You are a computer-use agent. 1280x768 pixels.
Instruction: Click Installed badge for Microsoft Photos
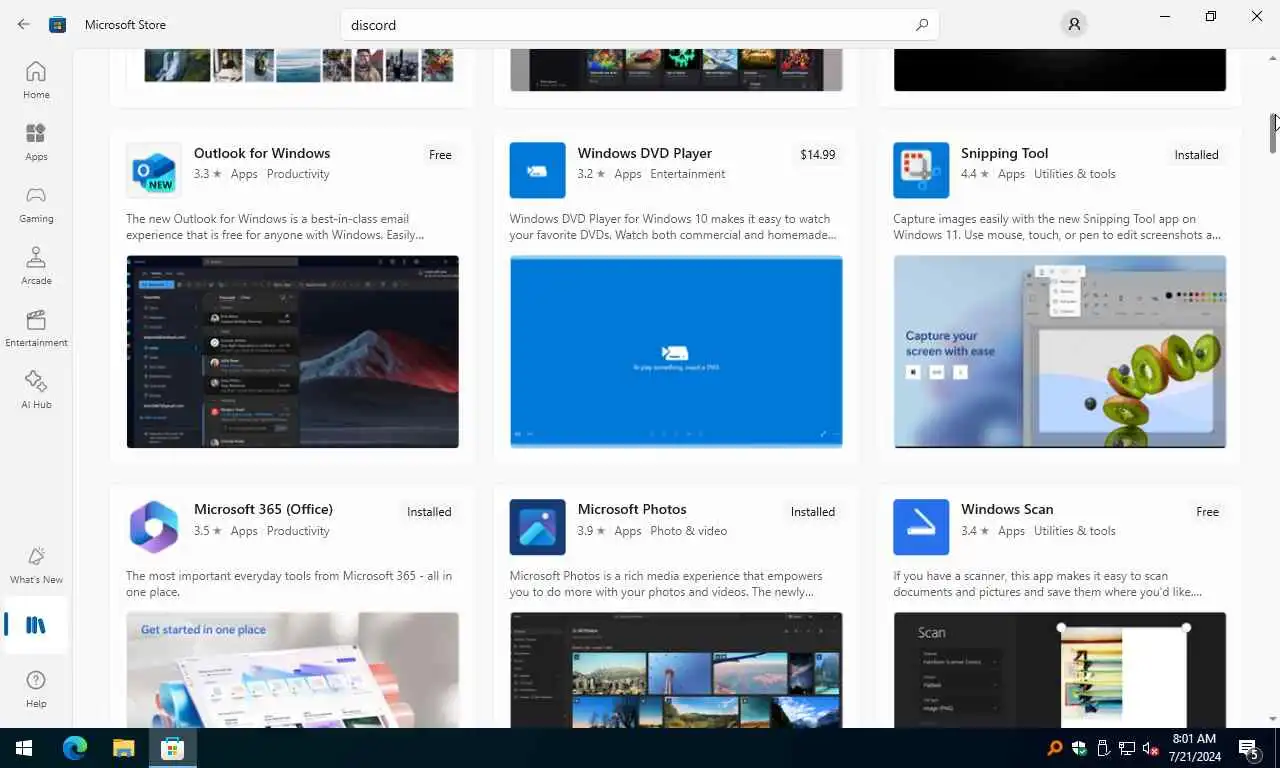pyautogui.click(x=813, y=512)
